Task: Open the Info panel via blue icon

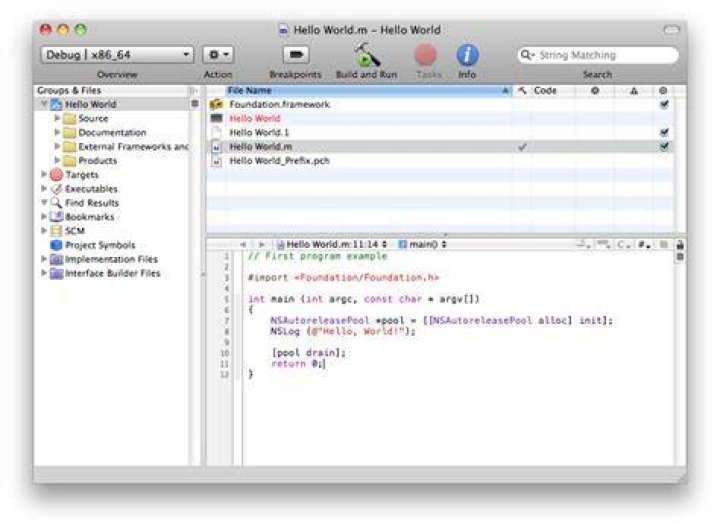Action: click(467, 56)
